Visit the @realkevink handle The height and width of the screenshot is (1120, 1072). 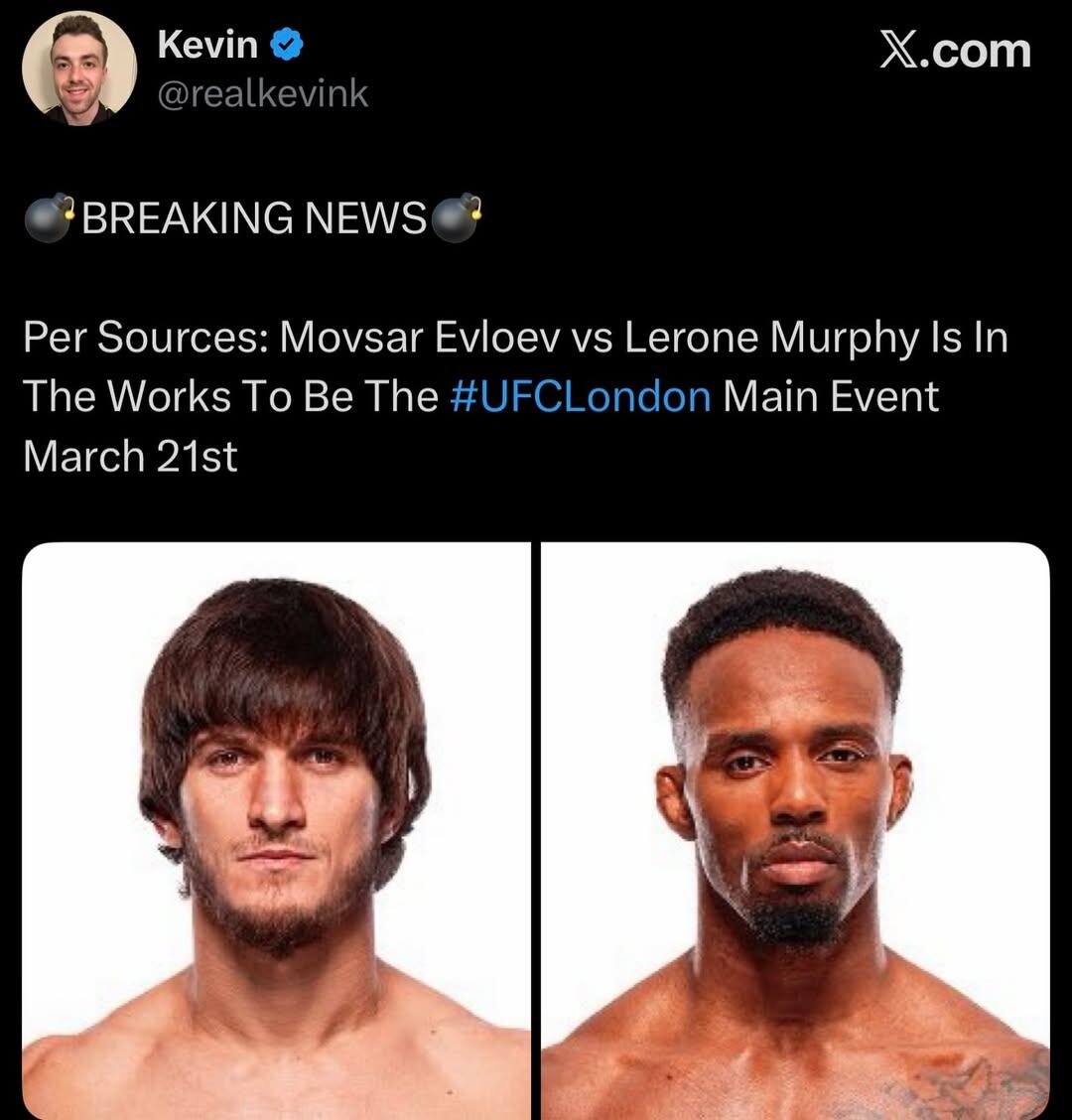pyautogui.click(x=262, y=93)
